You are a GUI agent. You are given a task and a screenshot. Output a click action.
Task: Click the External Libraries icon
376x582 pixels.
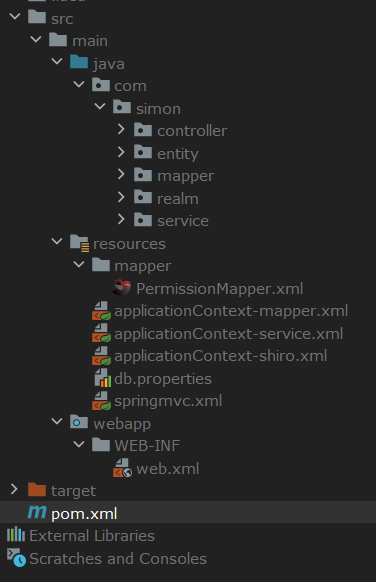(x=16, y=534)
